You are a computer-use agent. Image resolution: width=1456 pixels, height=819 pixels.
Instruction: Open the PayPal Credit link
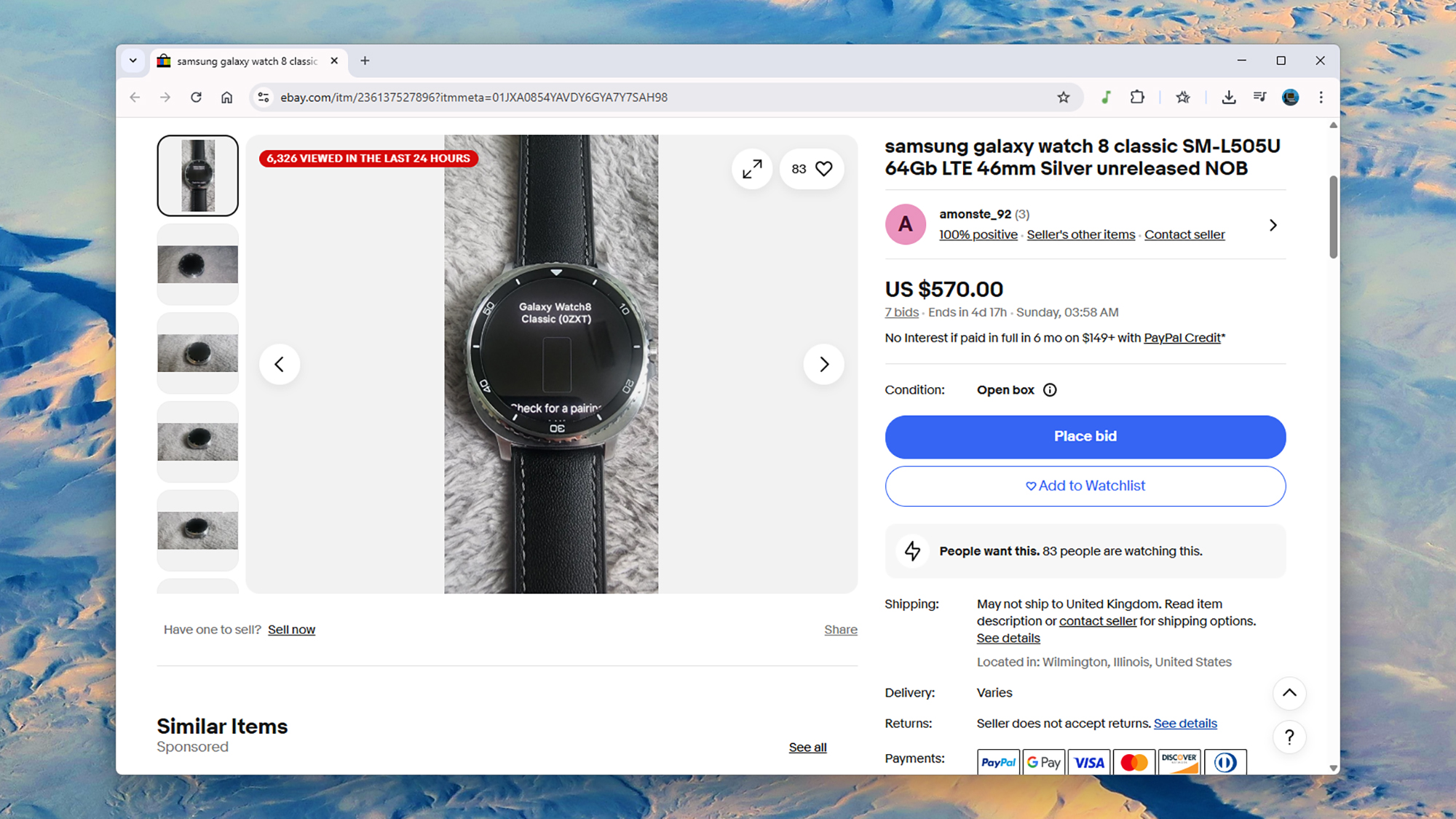click(1182, 338)
